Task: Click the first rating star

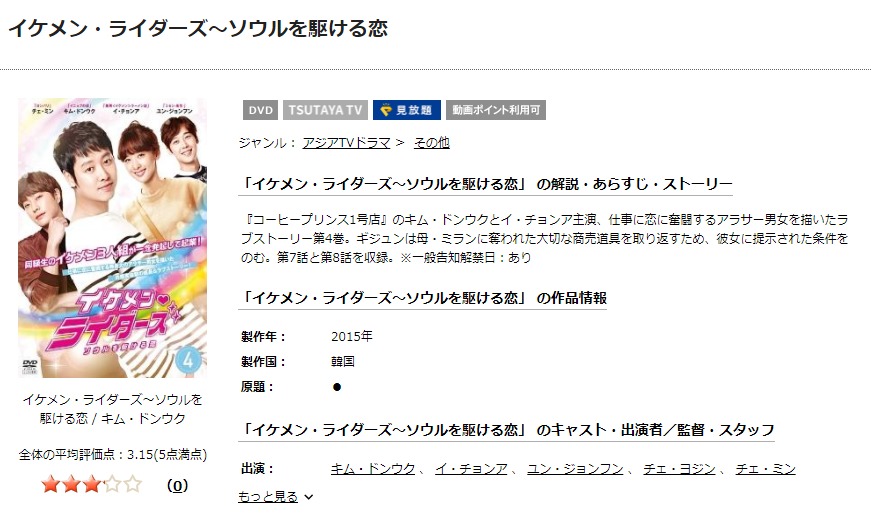Action: click(51, 485)
